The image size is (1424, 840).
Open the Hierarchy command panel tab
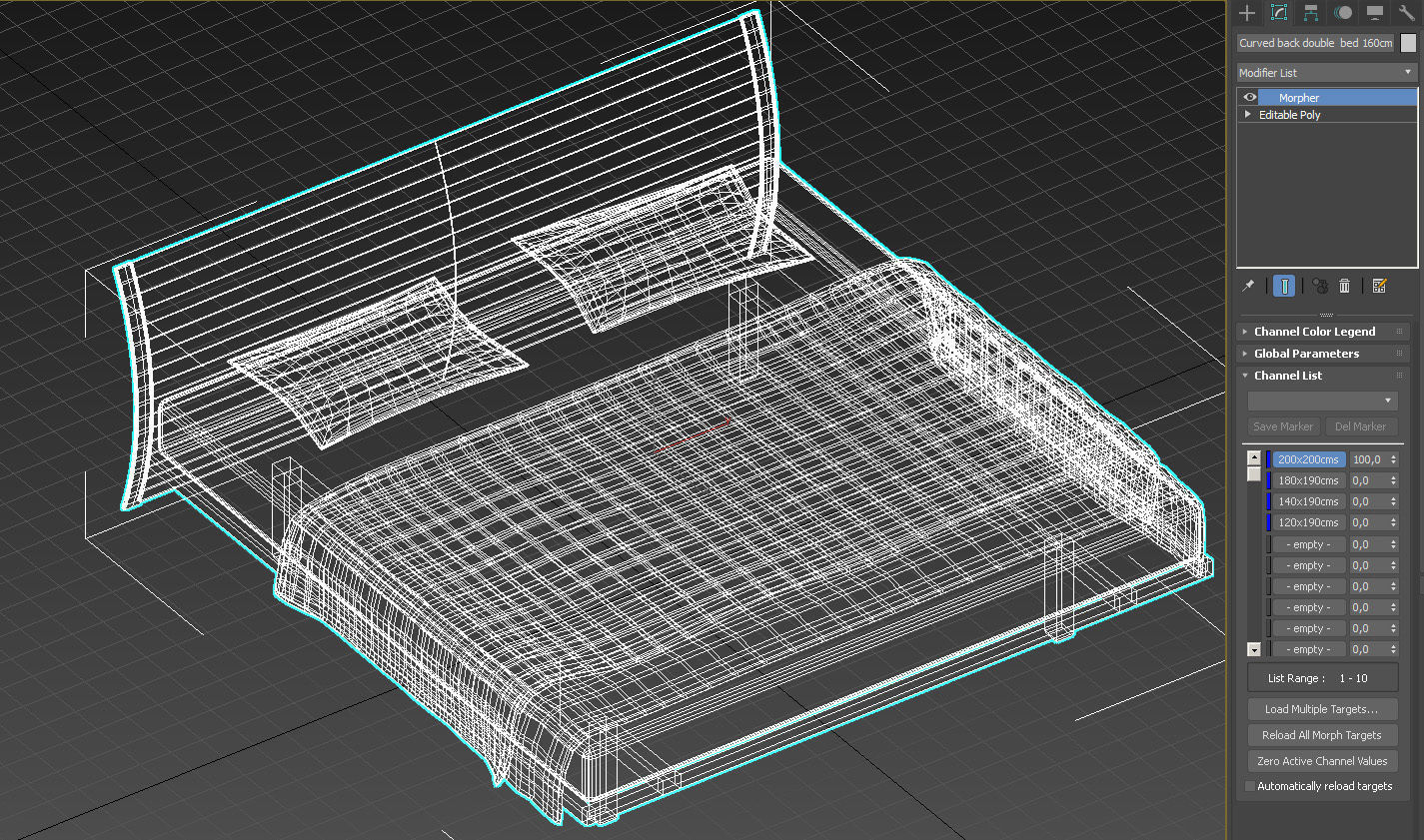click(1311, 13)
